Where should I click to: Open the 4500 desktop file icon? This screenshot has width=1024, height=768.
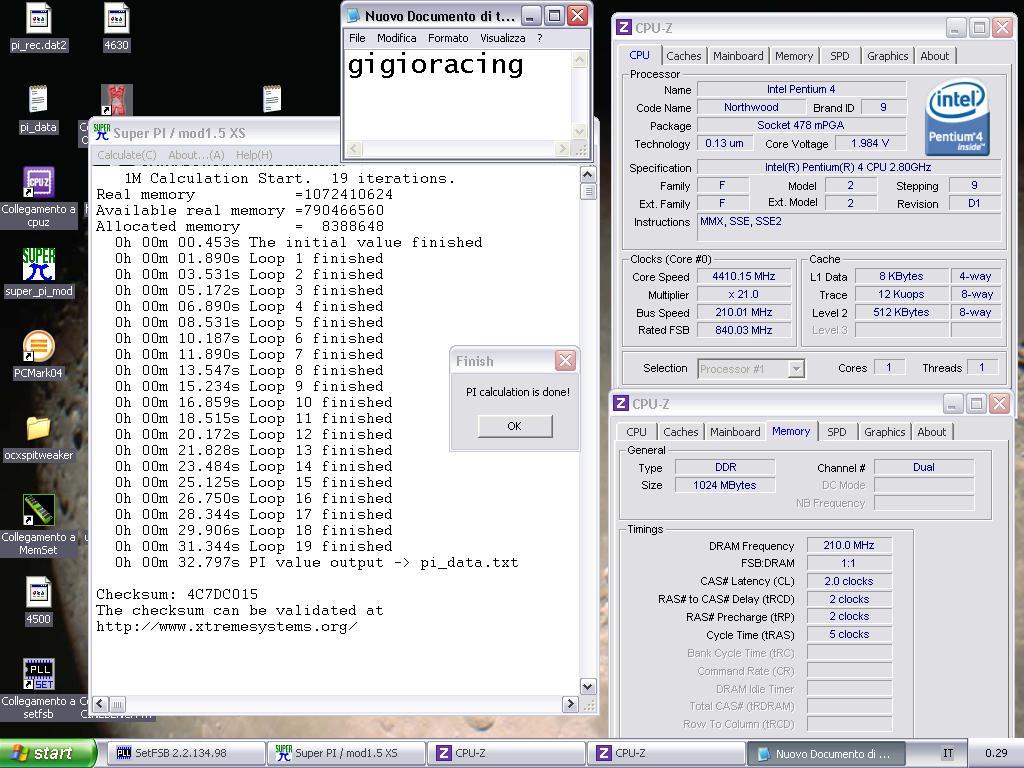click(x=39, y=592)
